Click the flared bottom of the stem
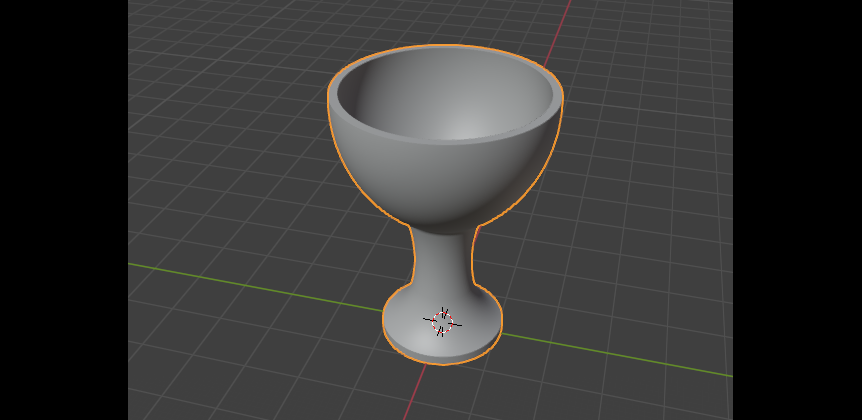The height and width of the screenshot is (420, 862). (443, 289)
